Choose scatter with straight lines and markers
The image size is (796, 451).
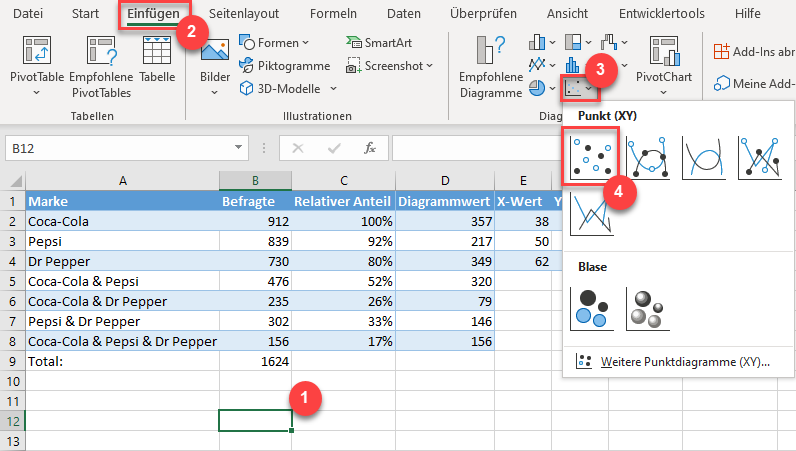(759, 157)
